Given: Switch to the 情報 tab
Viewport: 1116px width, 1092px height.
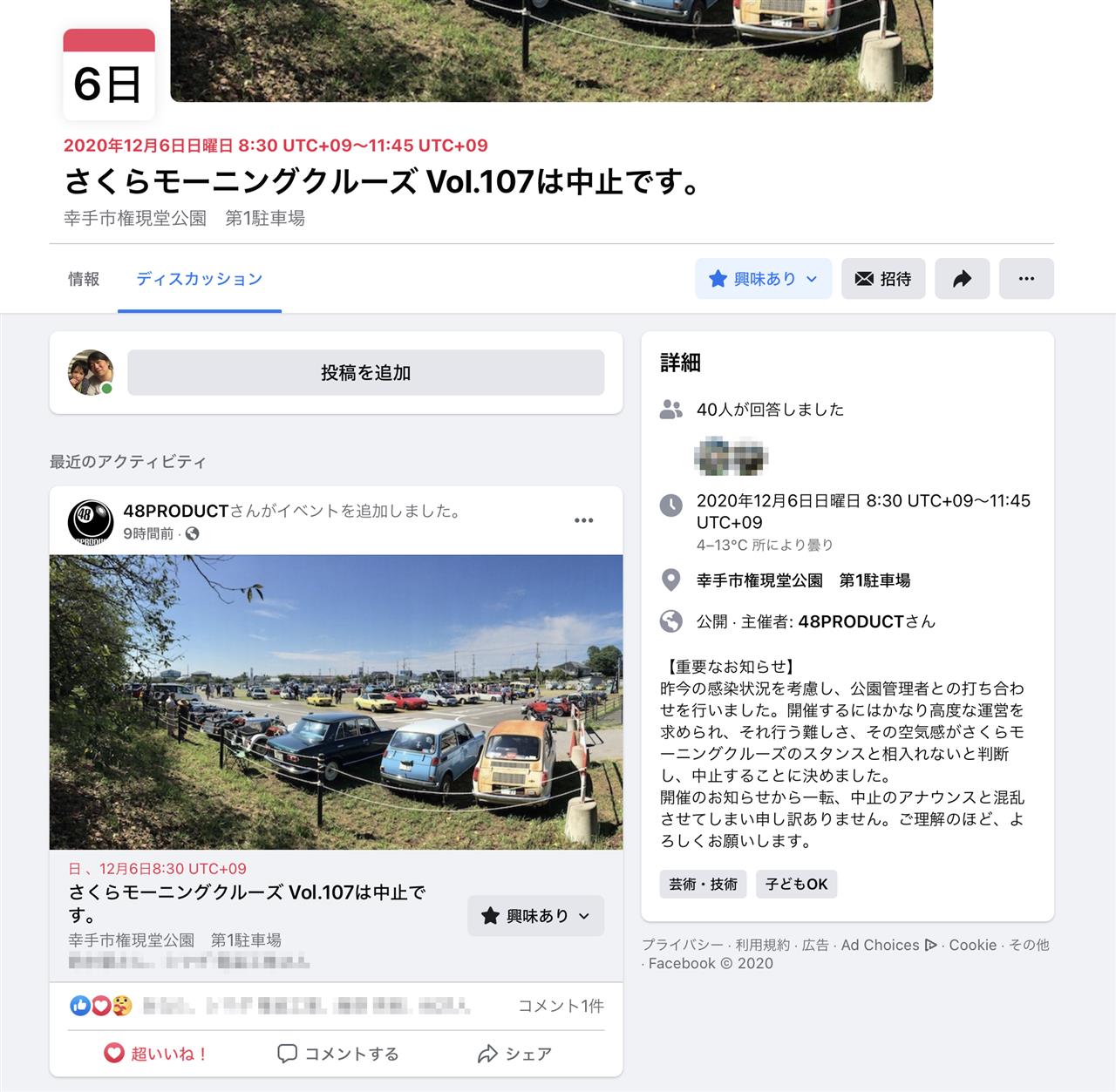Looking at the screenshot, I should [x=84, y=279].
